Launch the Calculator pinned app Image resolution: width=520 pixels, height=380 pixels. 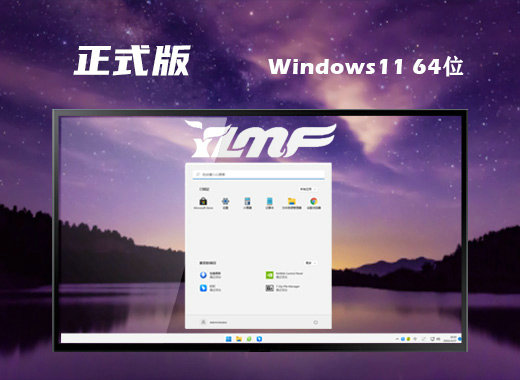click(x=247, y=202)
